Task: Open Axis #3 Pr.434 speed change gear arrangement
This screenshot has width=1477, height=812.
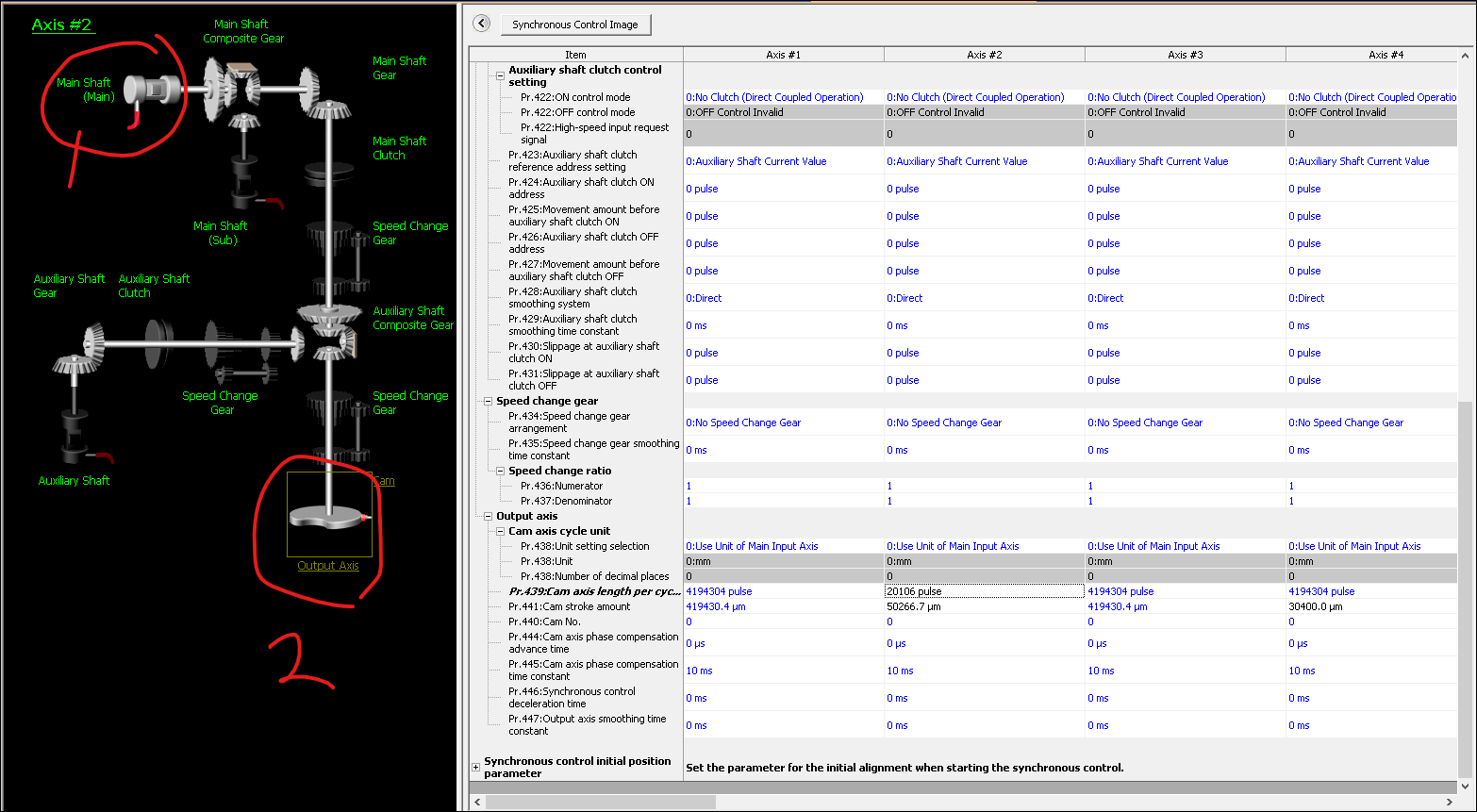Action: coord(1186,423)
